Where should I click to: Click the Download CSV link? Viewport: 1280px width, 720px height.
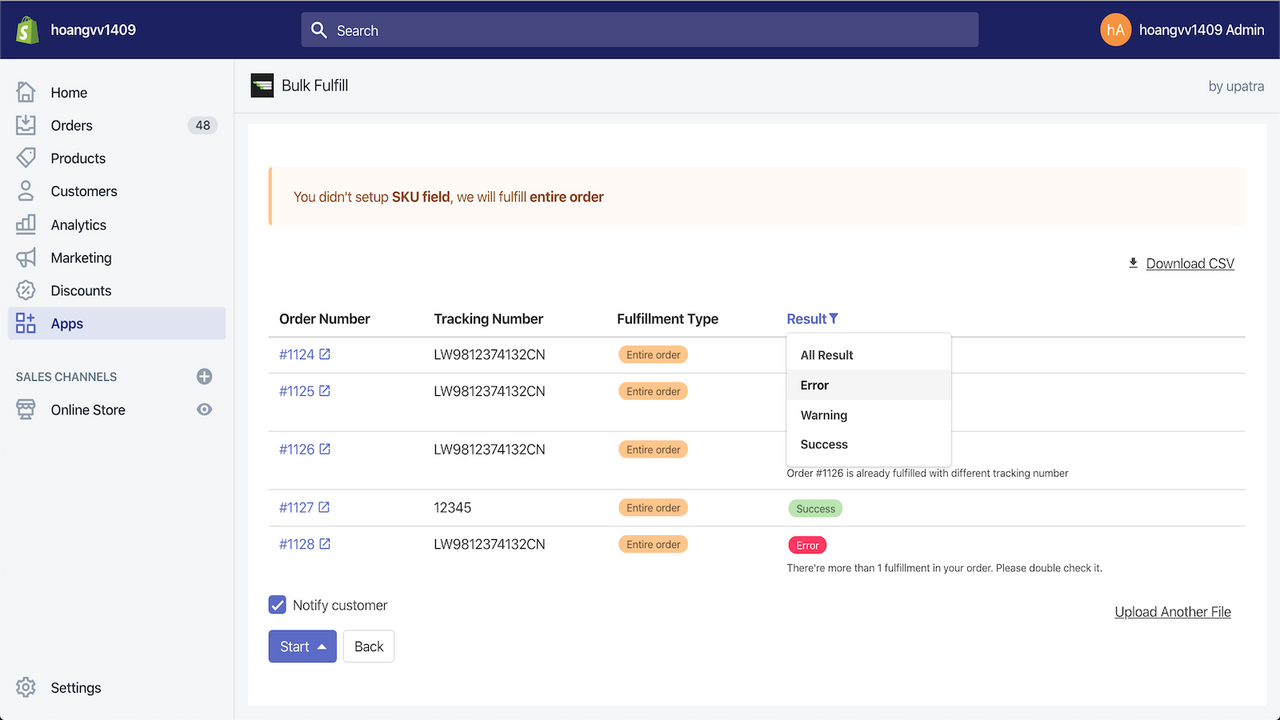[x=1190, y=263]
